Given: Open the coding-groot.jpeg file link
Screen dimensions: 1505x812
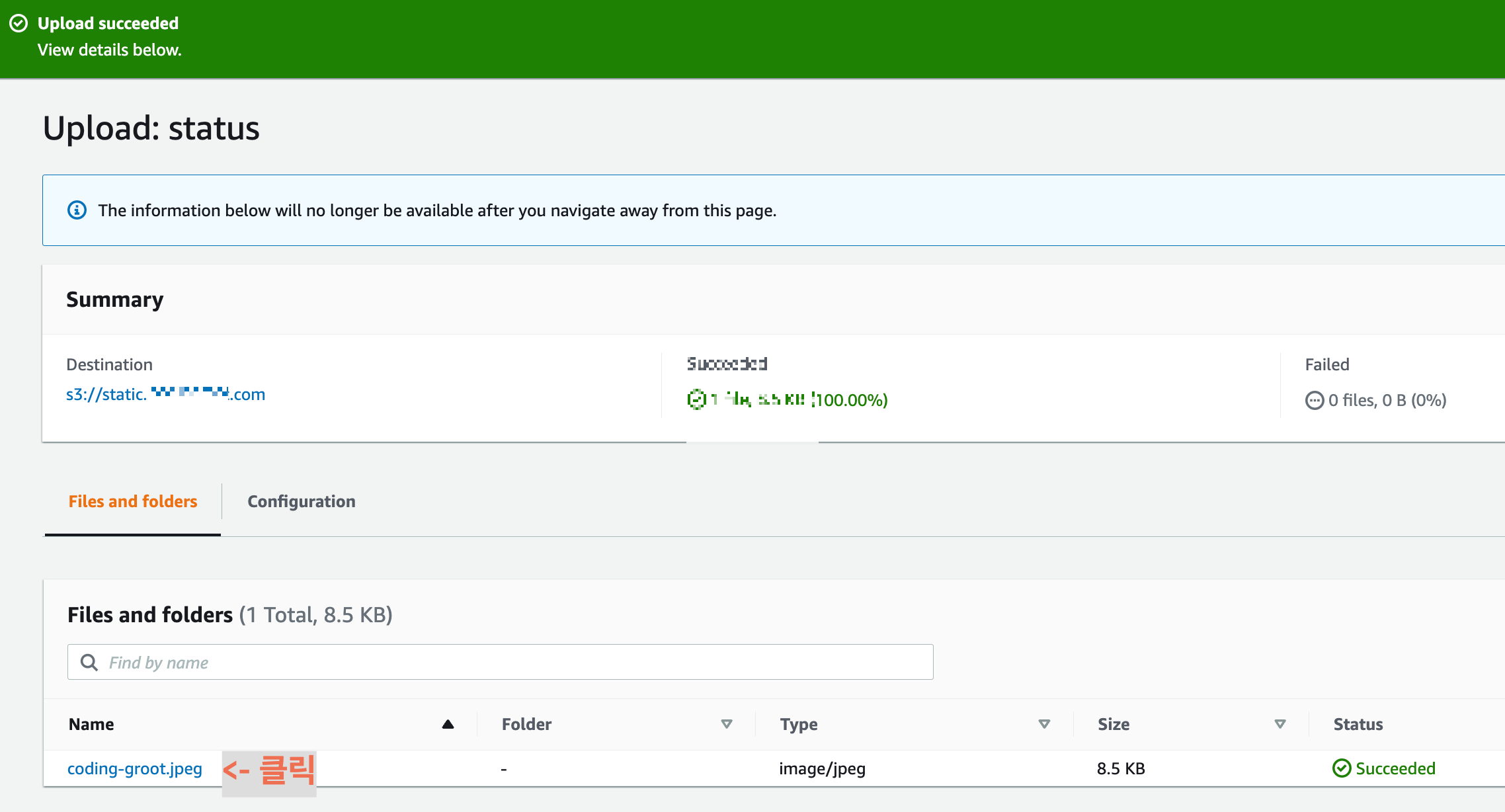Looking at the screenshot, I should click(135, 768).
